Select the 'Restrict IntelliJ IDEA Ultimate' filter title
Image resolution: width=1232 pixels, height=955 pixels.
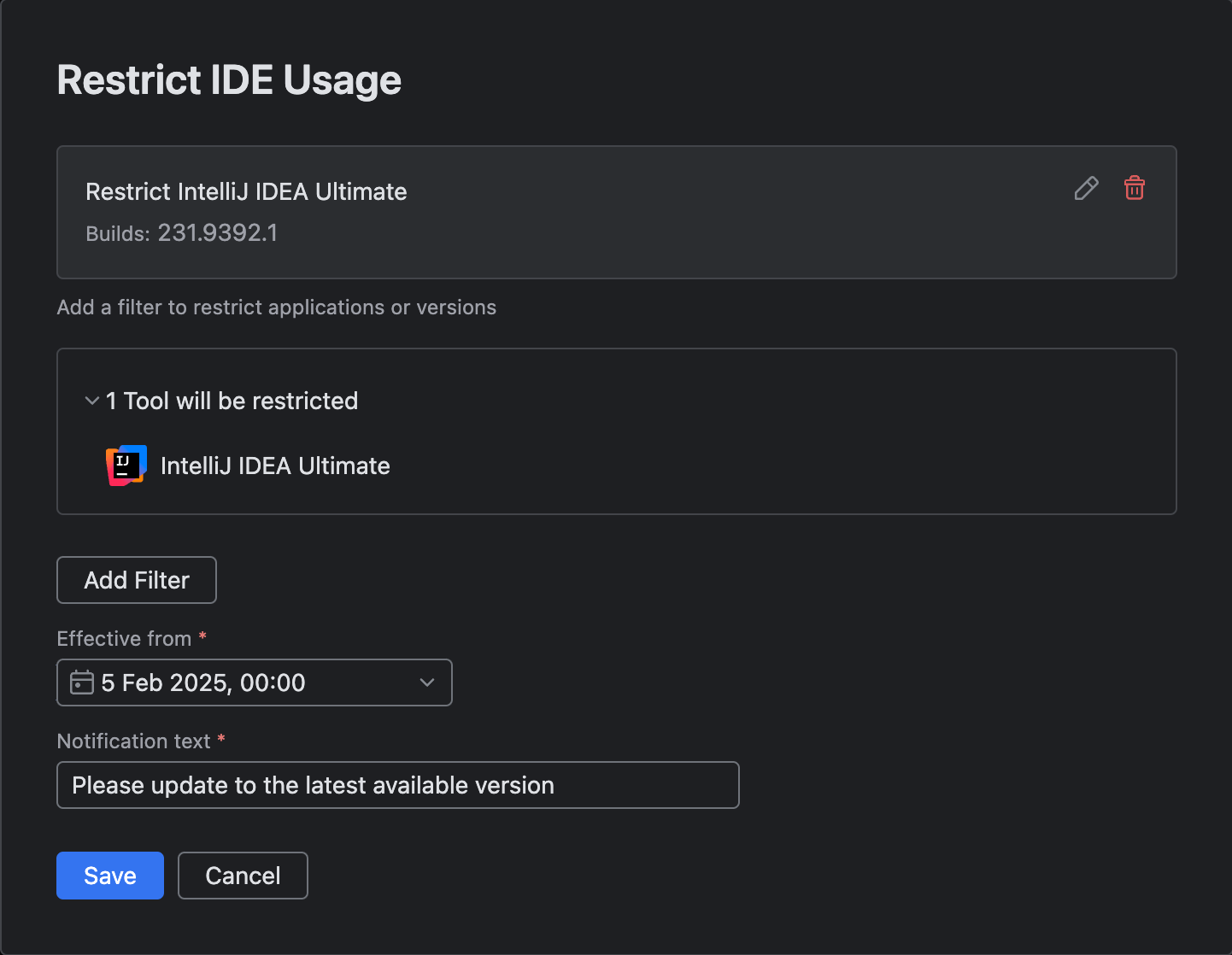coord(246,191)
